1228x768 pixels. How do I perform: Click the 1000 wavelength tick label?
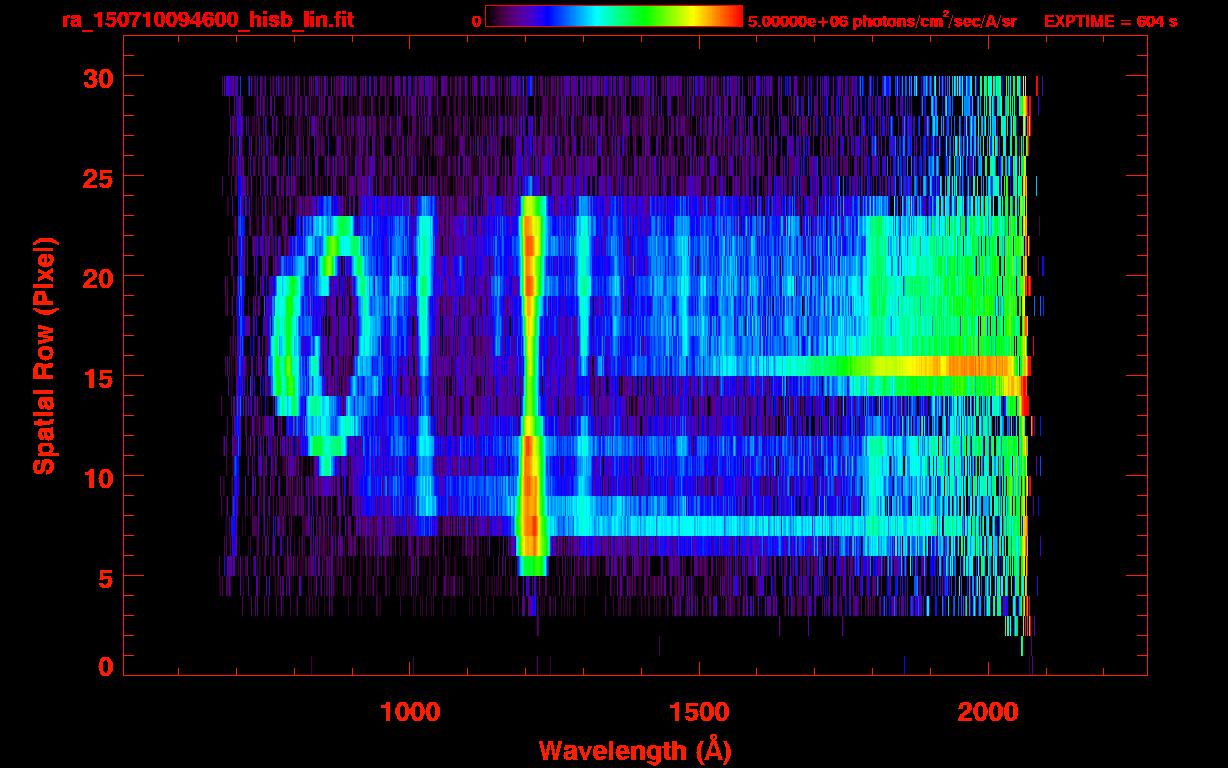tap(410, 712)
